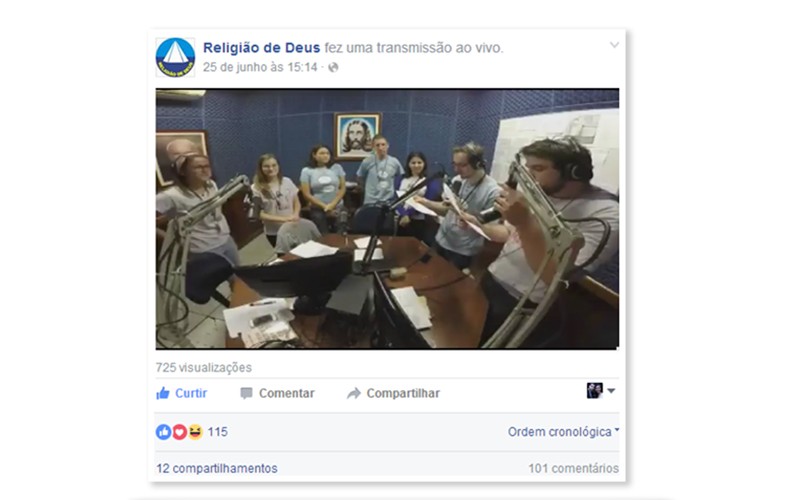The width and height of the screenshot is (800, 500).
Task: Open the Ordem cronológica sort dropdown
Action: click(563, 432)
